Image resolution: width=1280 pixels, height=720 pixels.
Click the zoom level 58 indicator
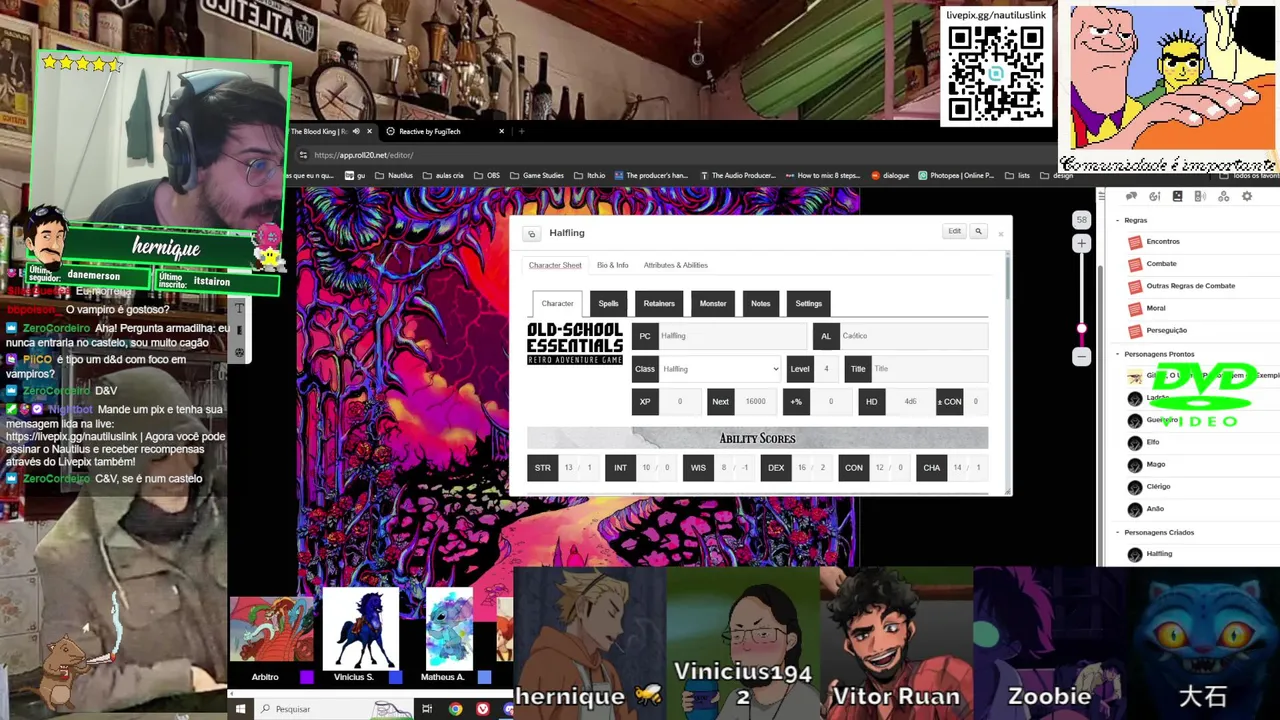pos(1081,219)
